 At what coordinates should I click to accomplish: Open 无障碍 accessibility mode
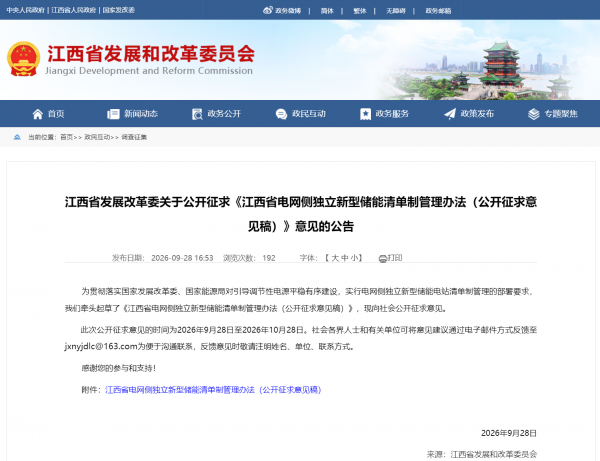point(396,11)
